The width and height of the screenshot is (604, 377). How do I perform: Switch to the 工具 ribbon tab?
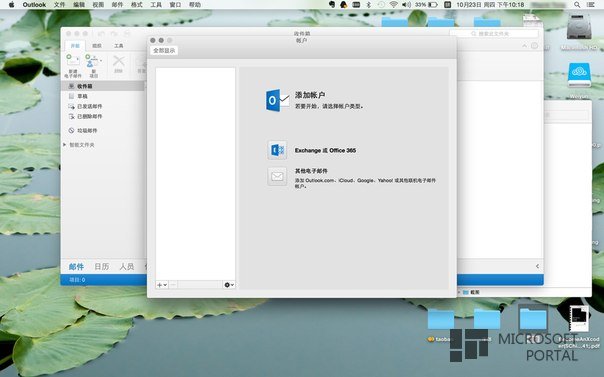point(119,46)
